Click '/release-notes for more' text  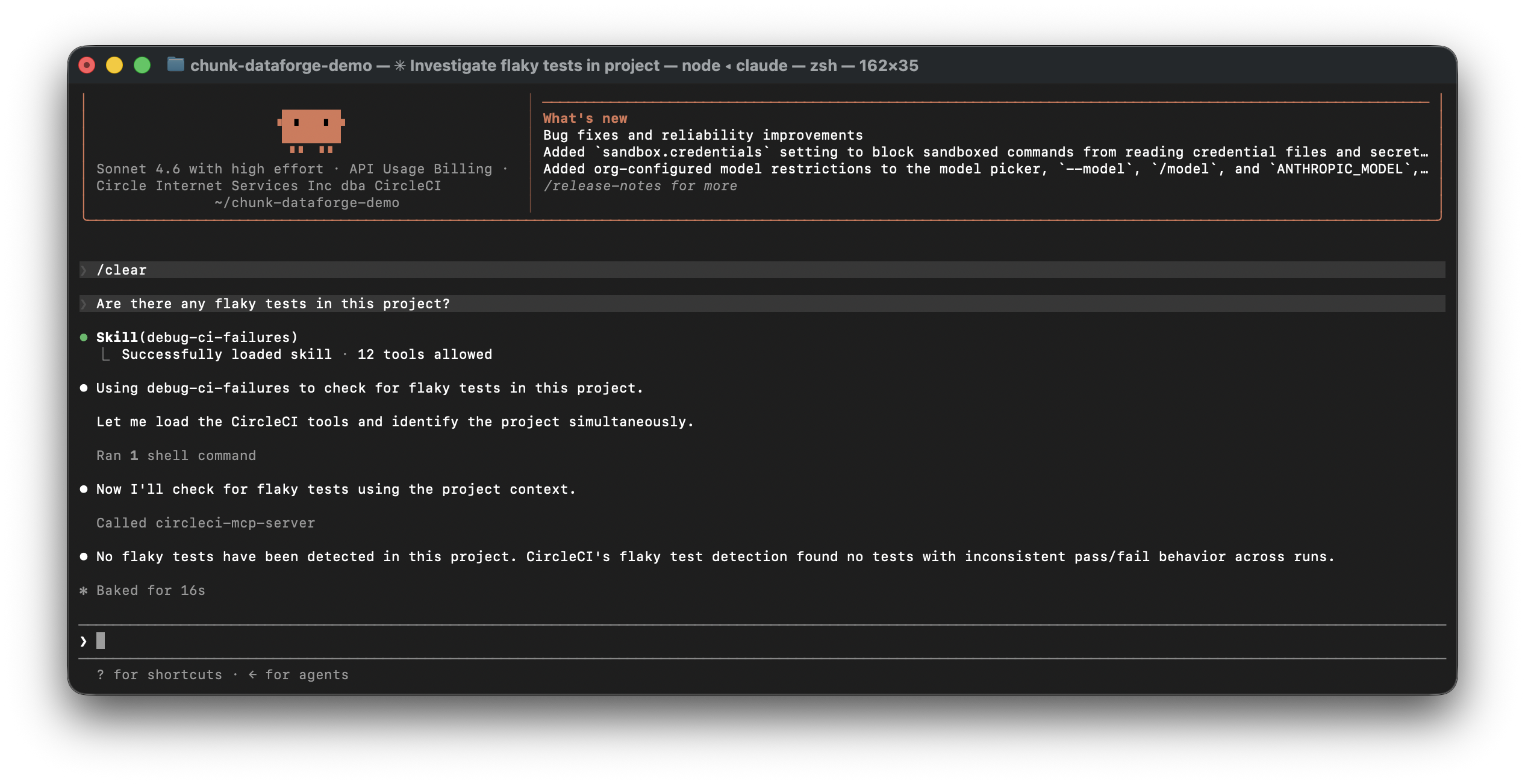pyautogui.click(x=640, y=186)
